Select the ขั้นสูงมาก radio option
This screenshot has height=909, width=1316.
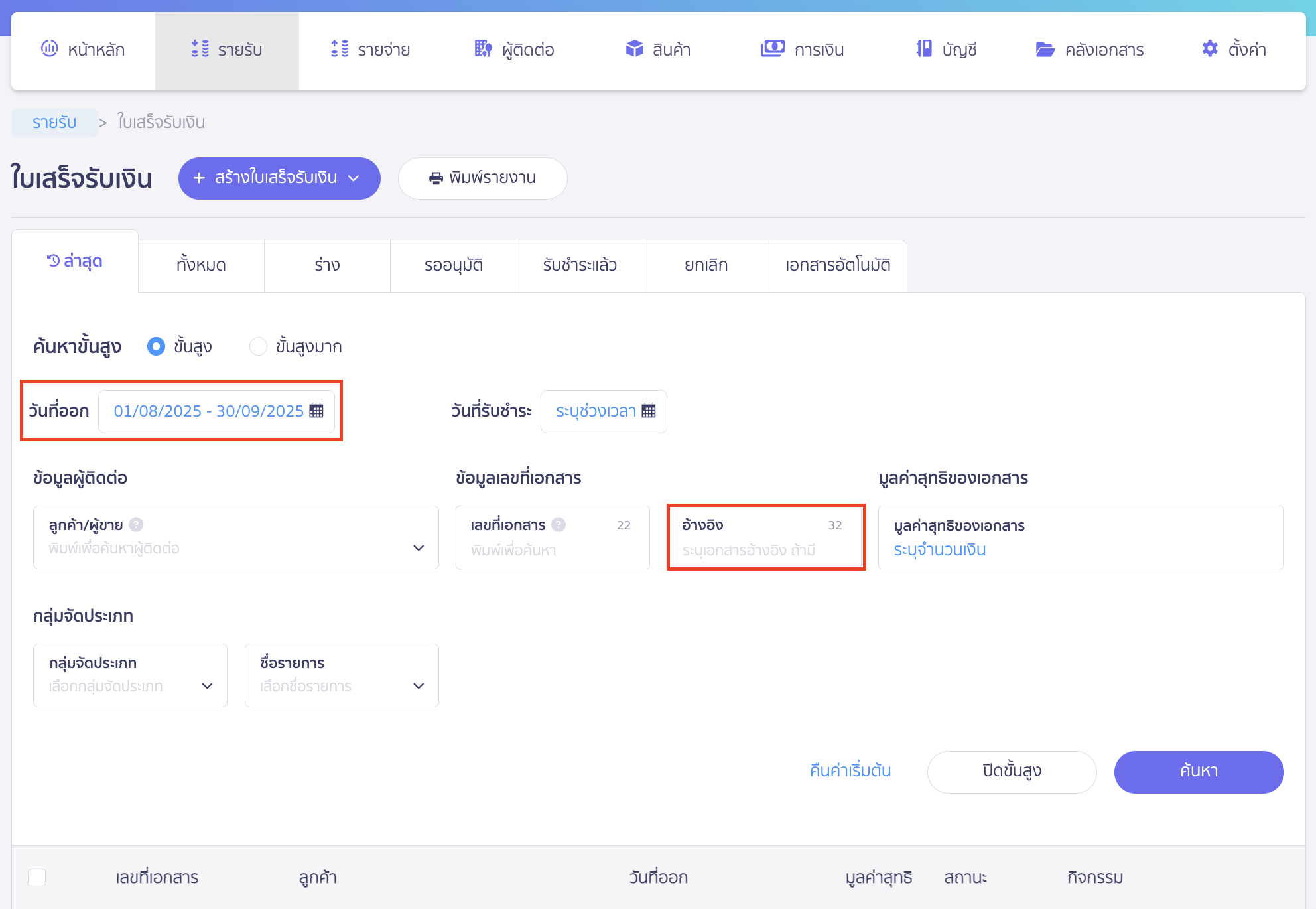[258, 346]
